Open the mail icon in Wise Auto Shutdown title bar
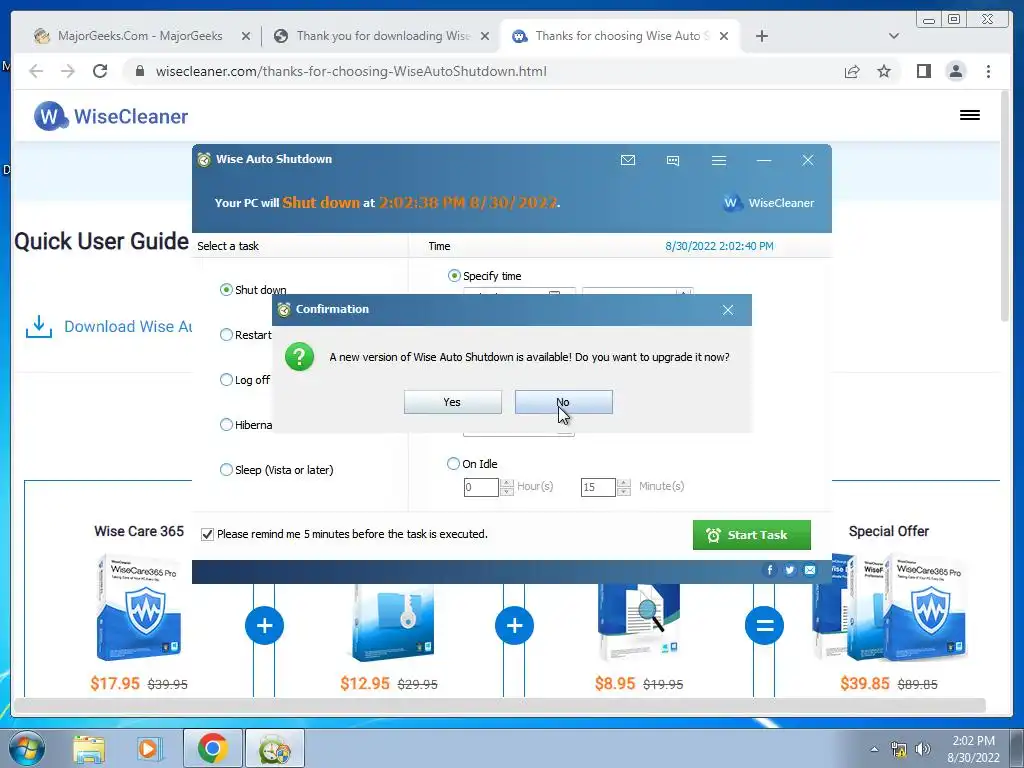Viewport: 1024px width, 768px height. point(628,160)
